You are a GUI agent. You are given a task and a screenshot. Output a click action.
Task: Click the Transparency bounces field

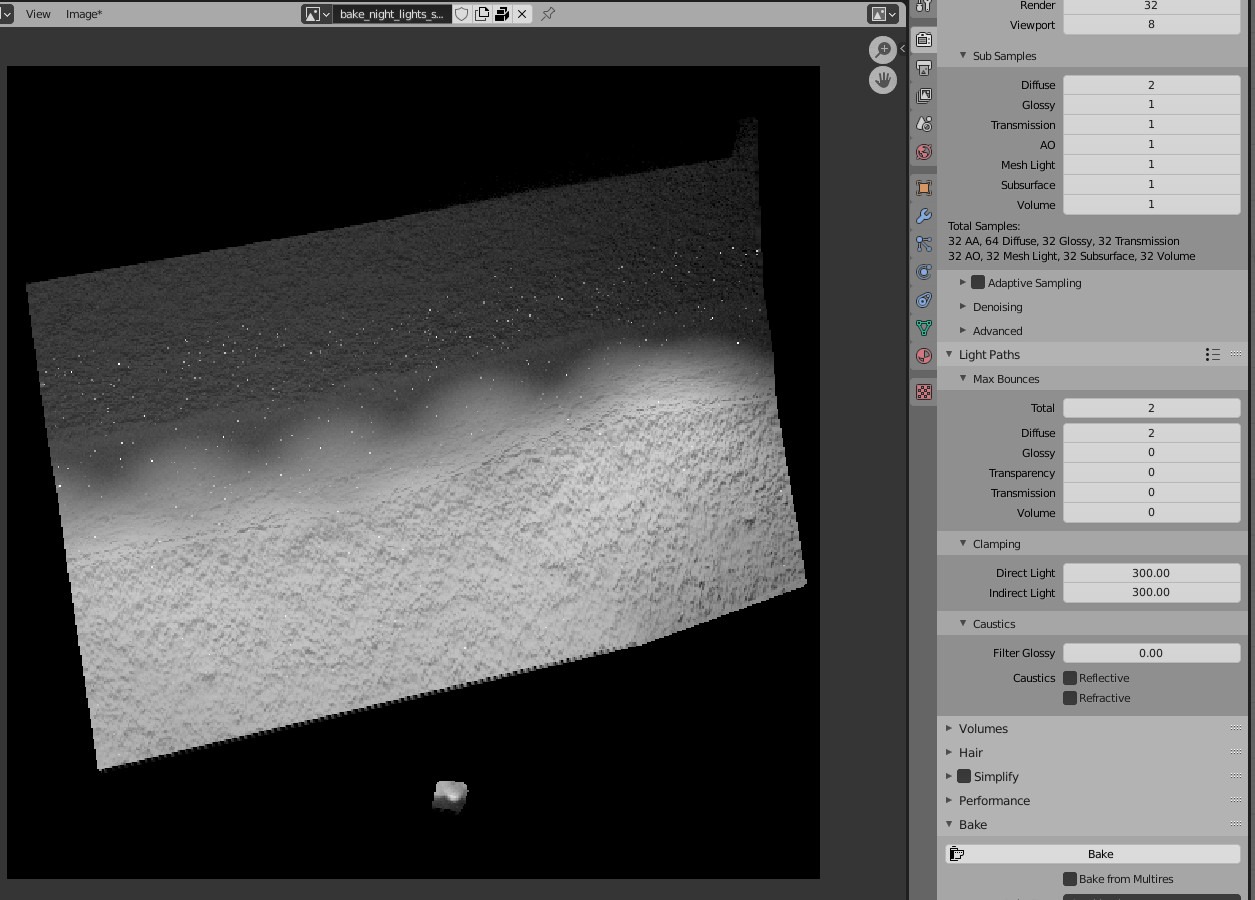coord(1152,472)
